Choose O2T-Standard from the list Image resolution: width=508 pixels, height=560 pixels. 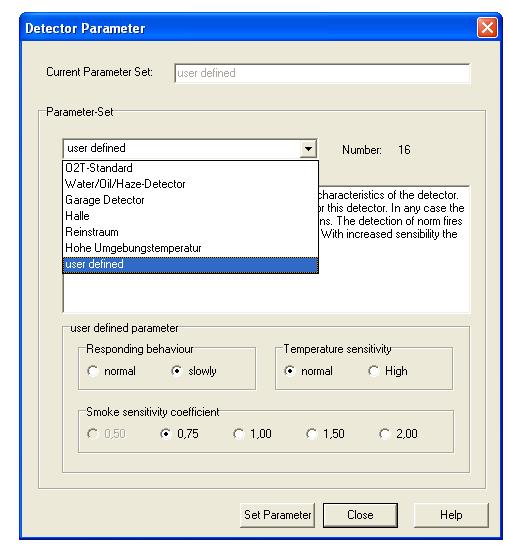[x=190, y=168]
